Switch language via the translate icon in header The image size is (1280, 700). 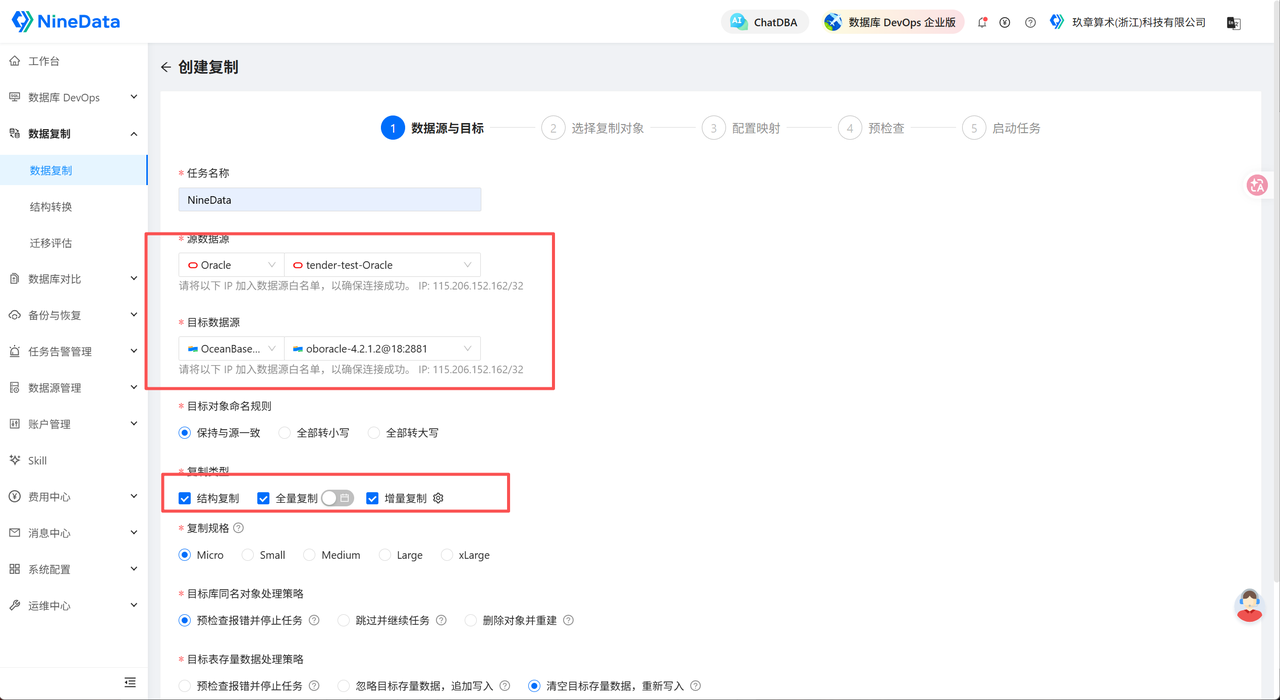pyautogui.click(x=1234, y=23)
